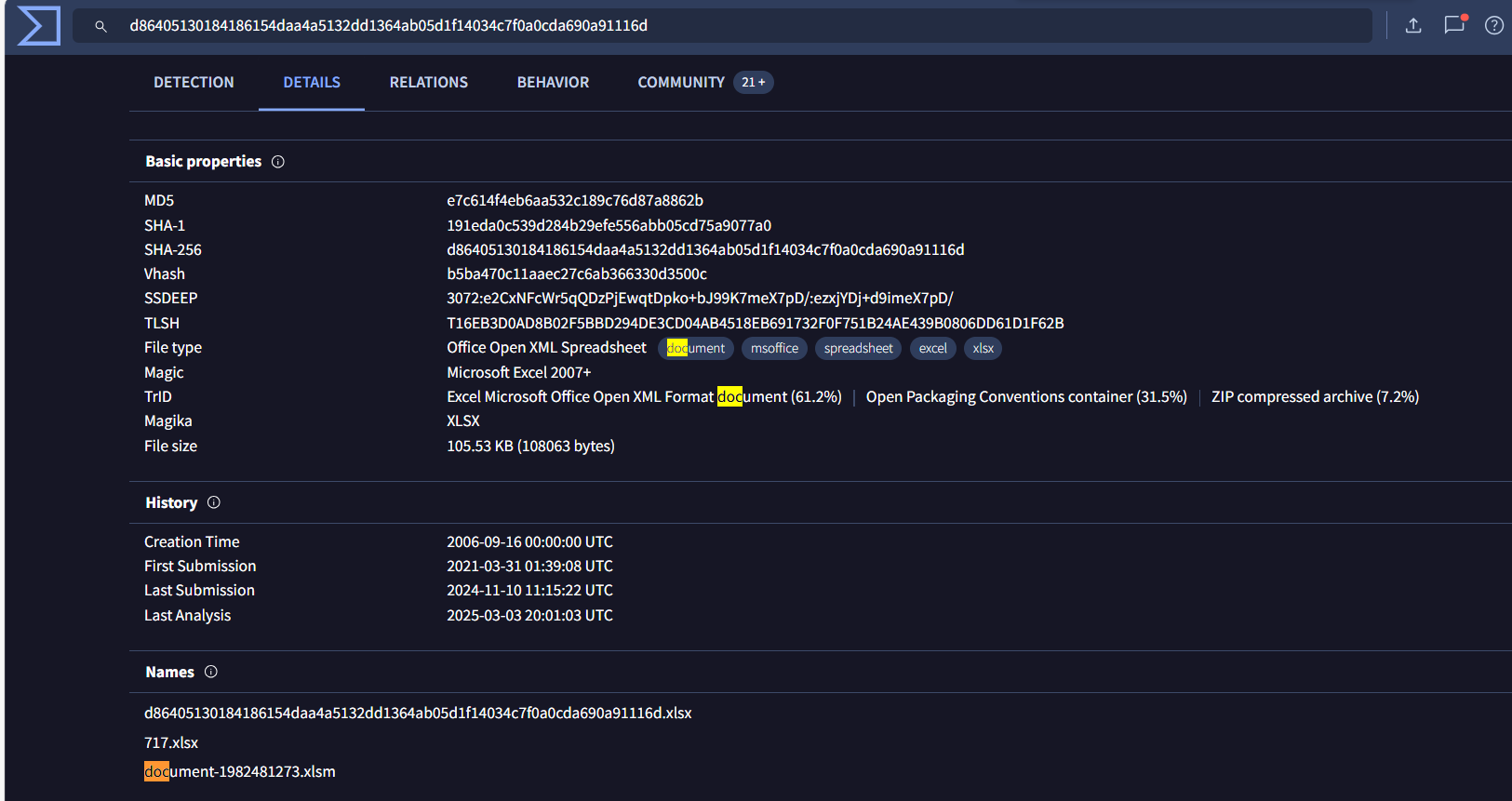1512x801 pixels.
Task: Click the File size label
Action: coord(171,446)
